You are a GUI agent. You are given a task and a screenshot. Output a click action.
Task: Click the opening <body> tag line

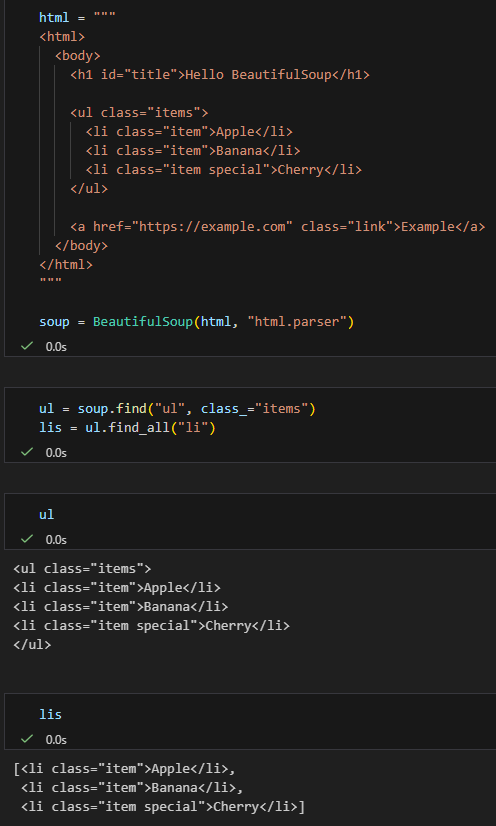coord(77,56)
